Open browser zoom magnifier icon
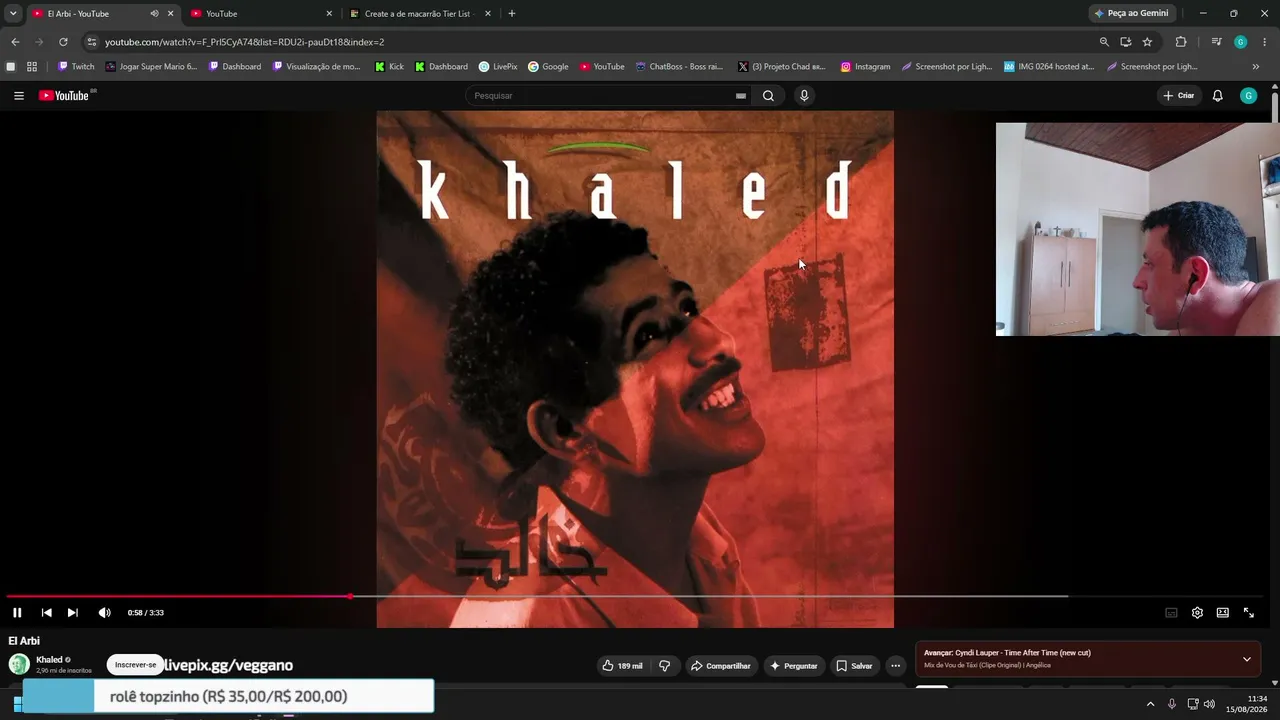This screenshot has height=720, width=1280. (1104, 42)
